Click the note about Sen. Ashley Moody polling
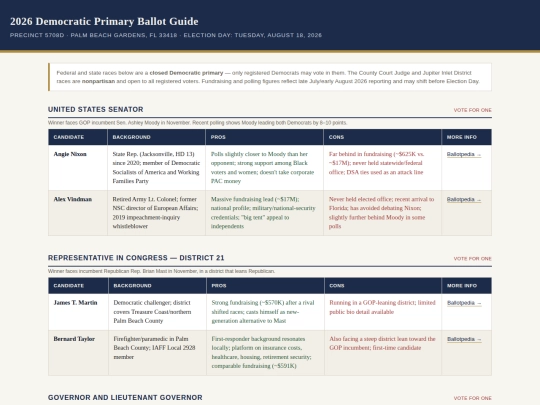The width and height of the screenshot is (540, 405). (x=197, y=123)
